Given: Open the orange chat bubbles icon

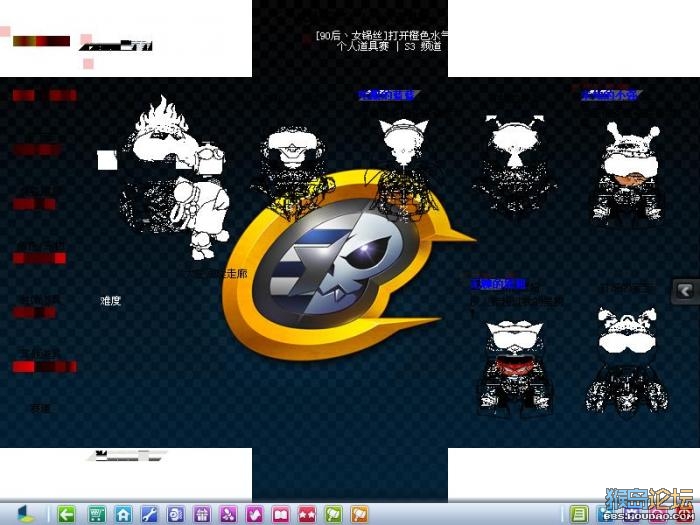Looking at the screenshot, I should point(360,514).
